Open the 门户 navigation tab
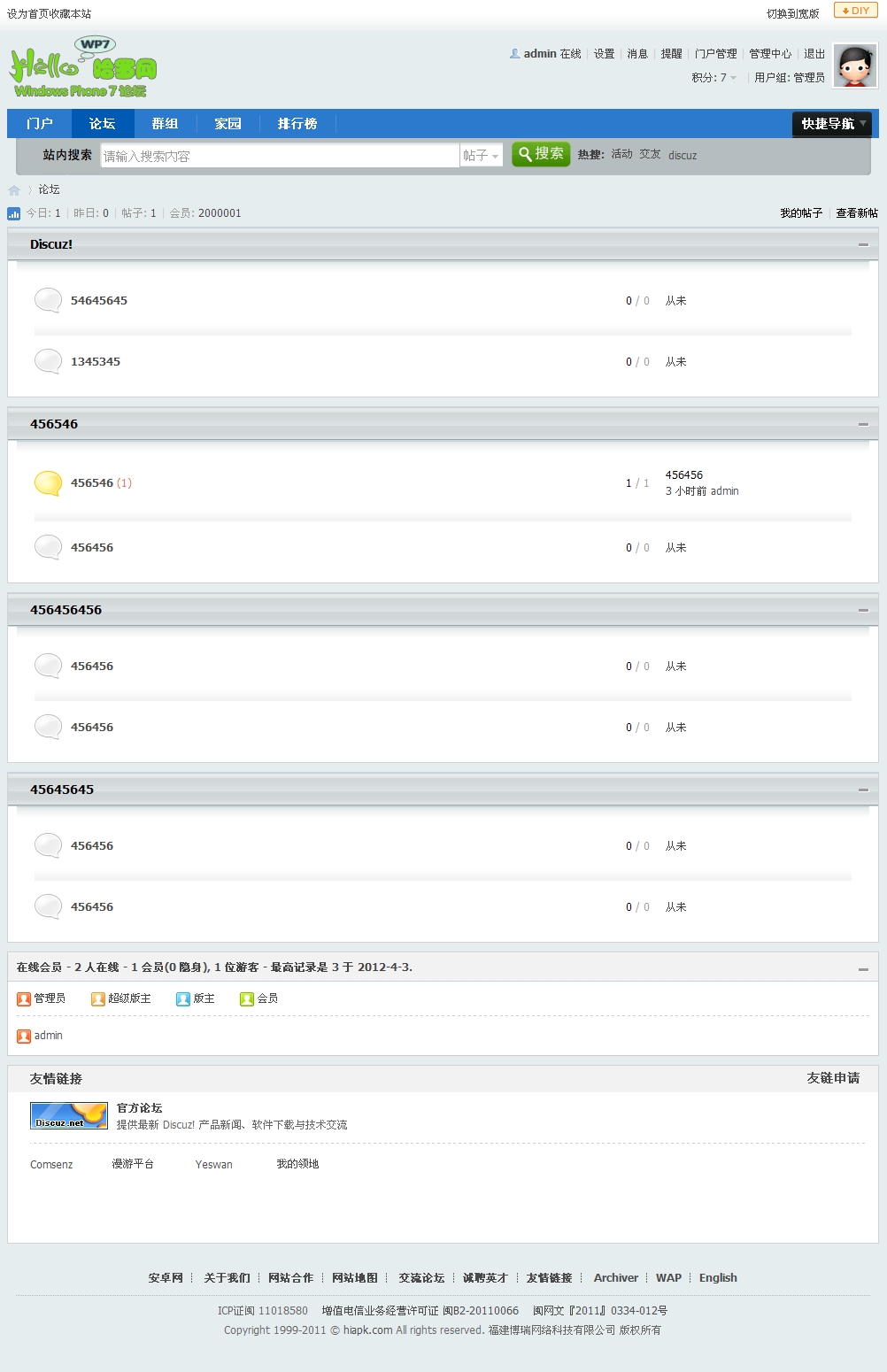This screenshot has width=887, height=1372. tap(40, 124)
